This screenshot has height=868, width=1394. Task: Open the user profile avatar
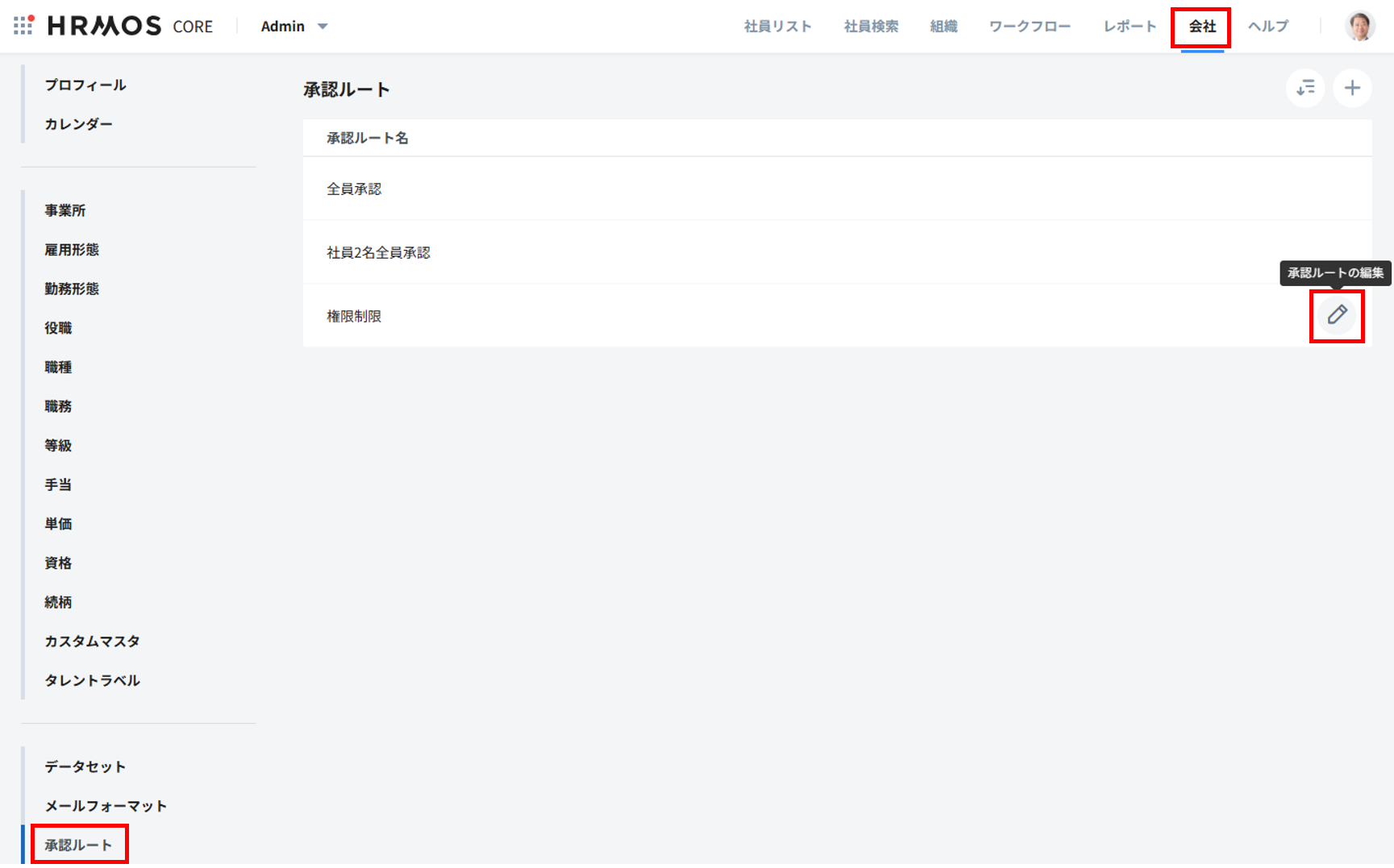pos(1359,26)
